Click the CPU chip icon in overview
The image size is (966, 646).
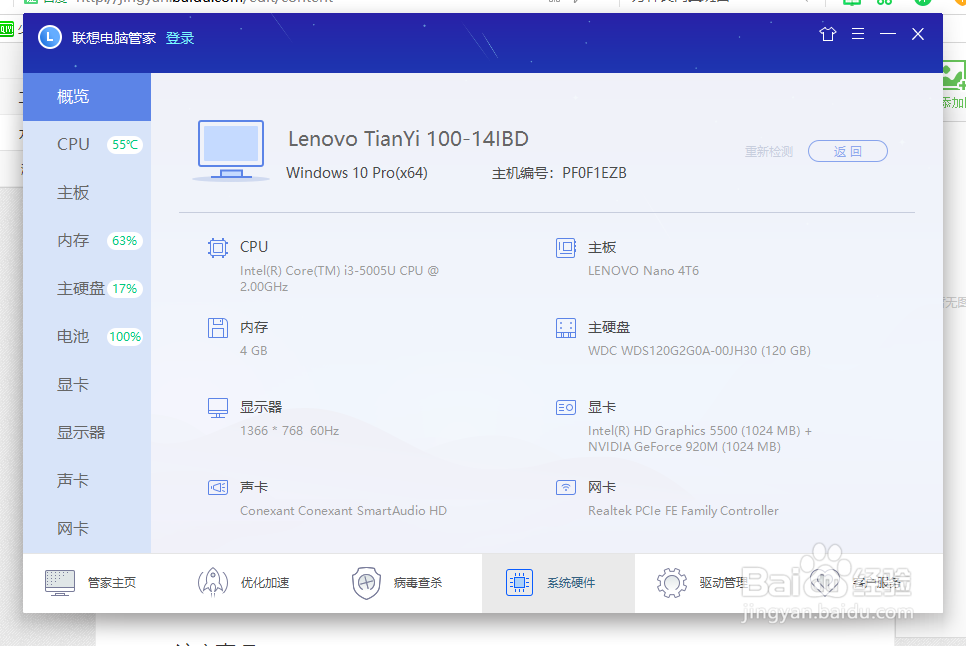click(x=217, y=248)
